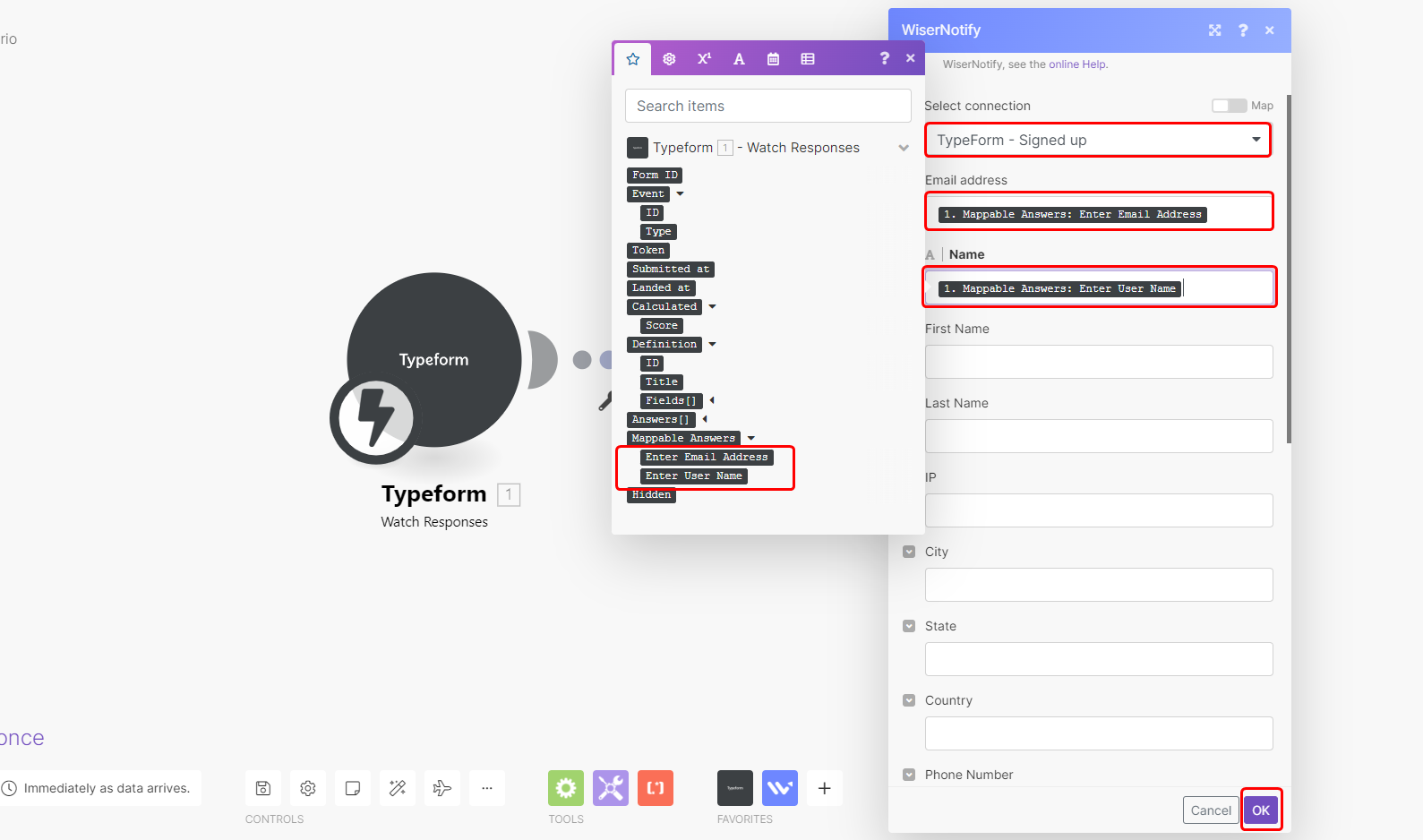Open the Select connection dropdown

(1098, 140)
